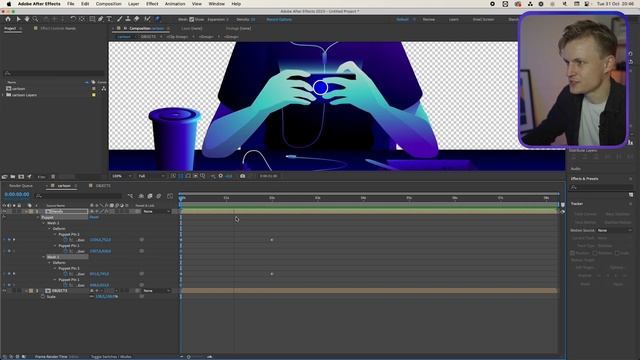
Task: Open Parent & Link dropdown of OBJECTS layer
Action: [x=157, y=291]
